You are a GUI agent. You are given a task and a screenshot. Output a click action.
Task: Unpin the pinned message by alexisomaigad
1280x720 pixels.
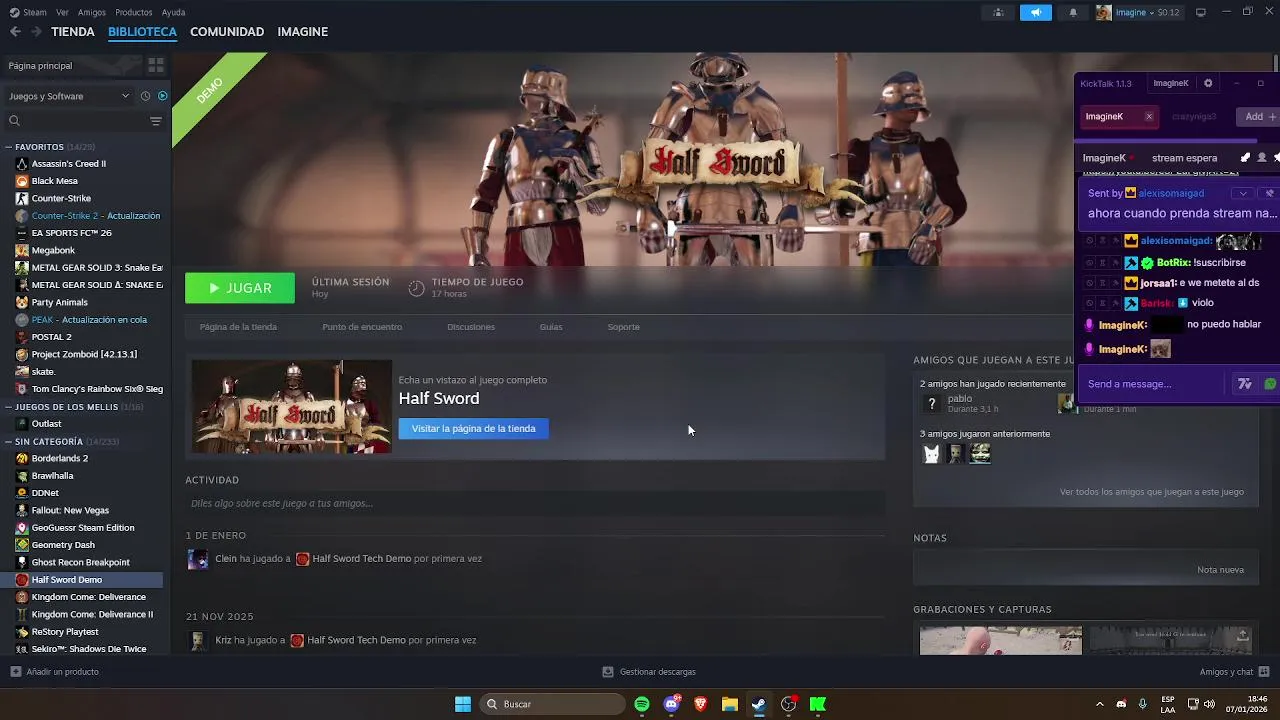point(1270,193)
